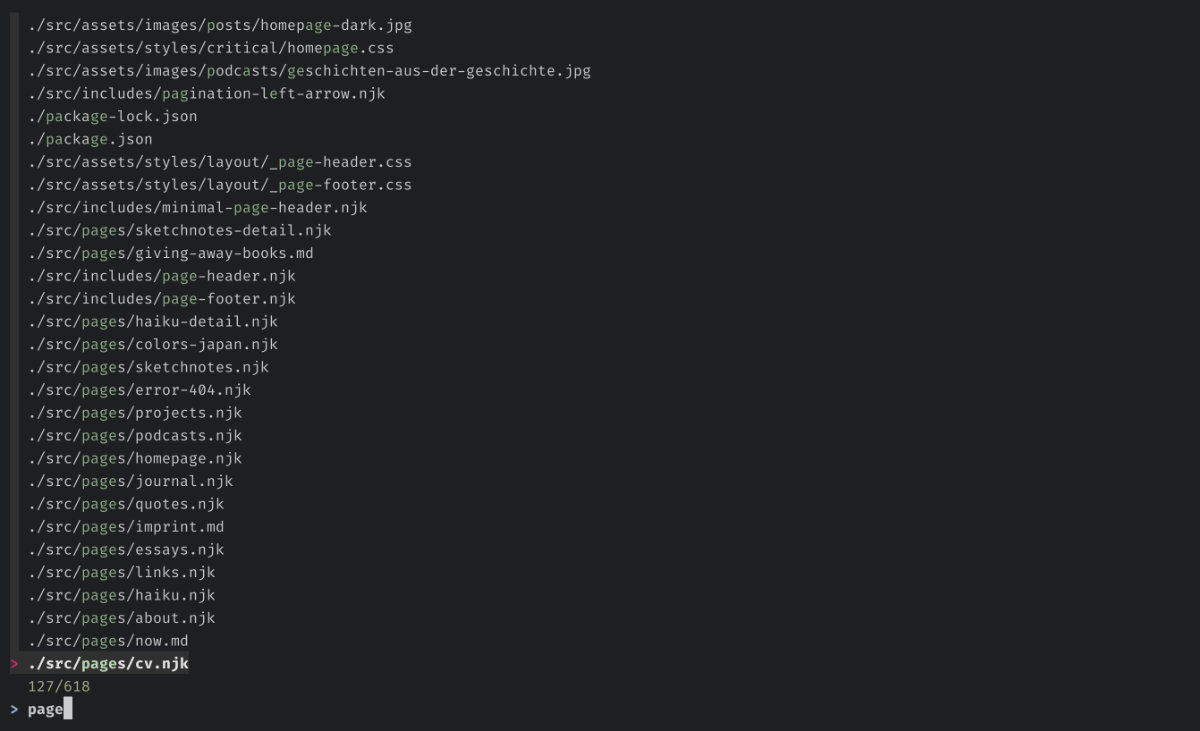
Task: Select minimal-page-header.njk from results
Action: pyautogui.click(x=197, y=208)
